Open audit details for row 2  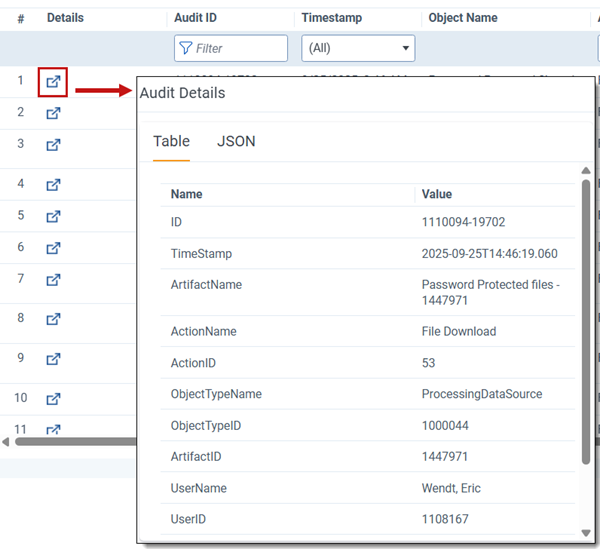pos(53,113)
